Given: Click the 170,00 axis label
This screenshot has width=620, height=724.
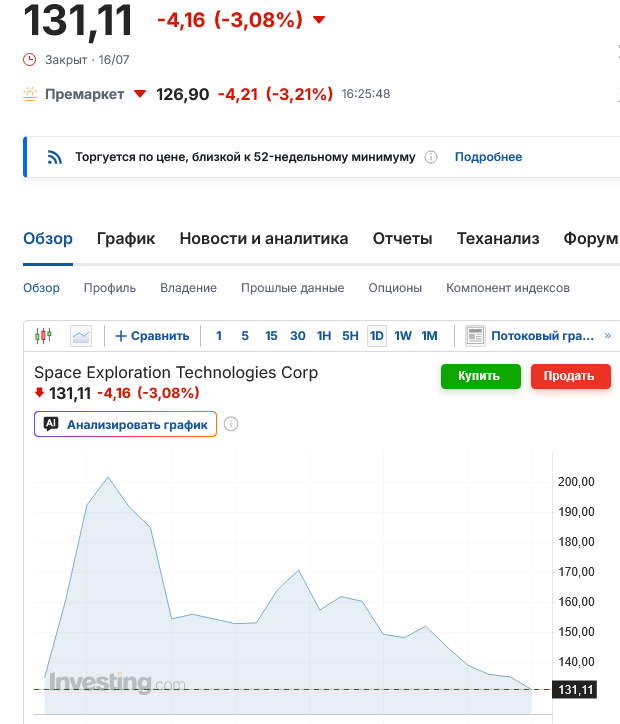Looking at the screenshot, I should 576,572.
